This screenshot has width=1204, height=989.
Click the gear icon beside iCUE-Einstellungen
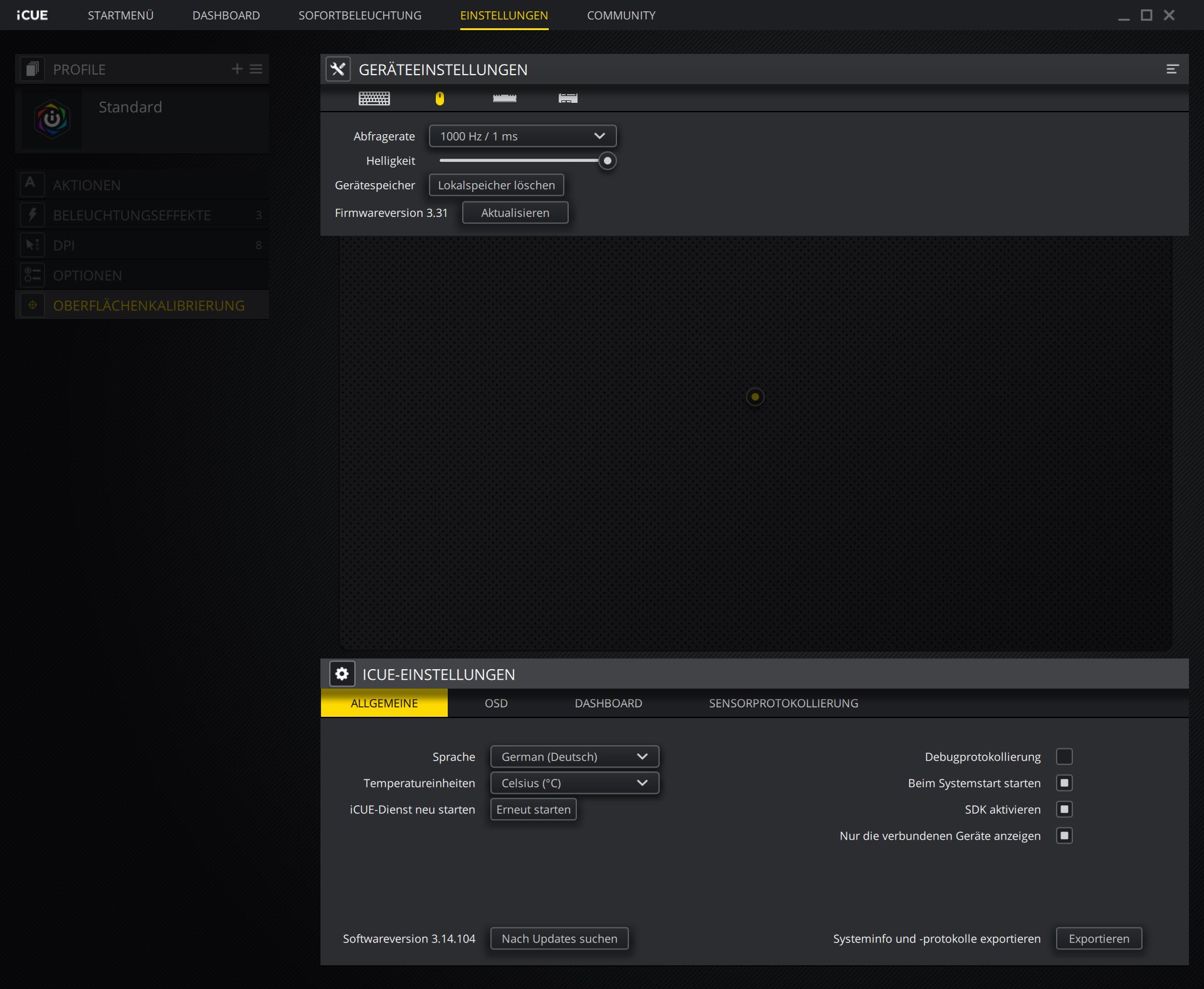(x=342, y=674)
